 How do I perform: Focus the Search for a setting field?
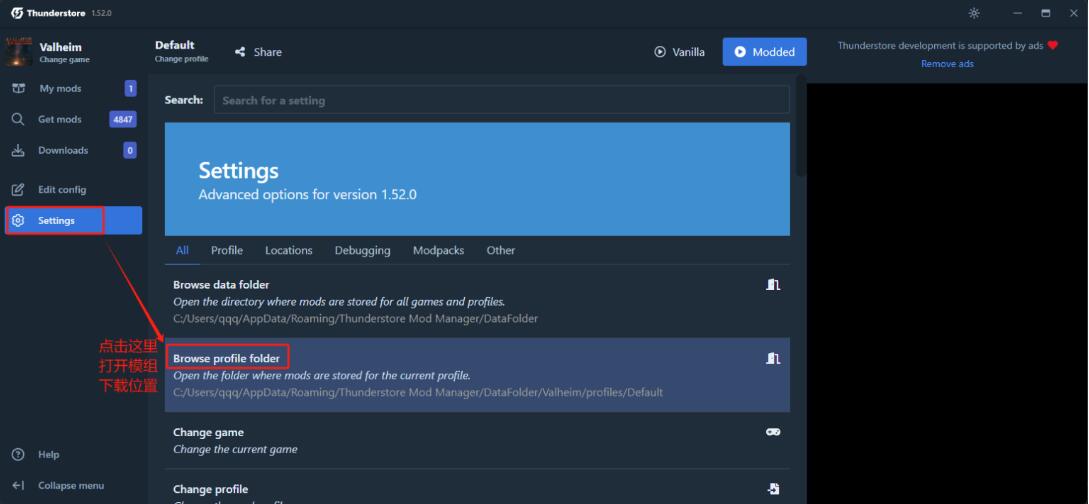point(501,100)
